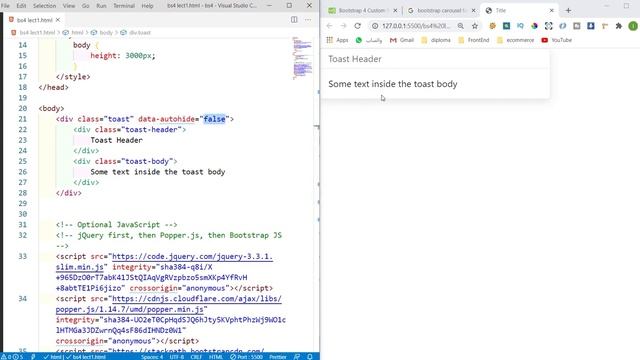Close the bs4 lect1.html editor tab

point(58,20)
